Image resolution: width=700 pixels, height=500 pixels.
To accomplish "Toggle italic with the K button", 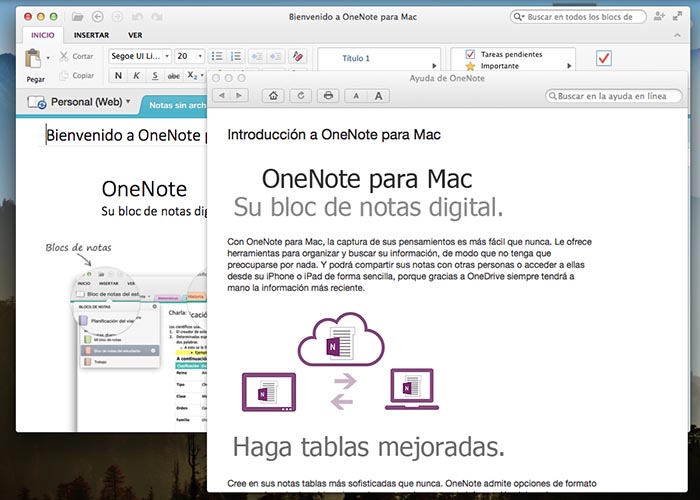I will (137, 75).
